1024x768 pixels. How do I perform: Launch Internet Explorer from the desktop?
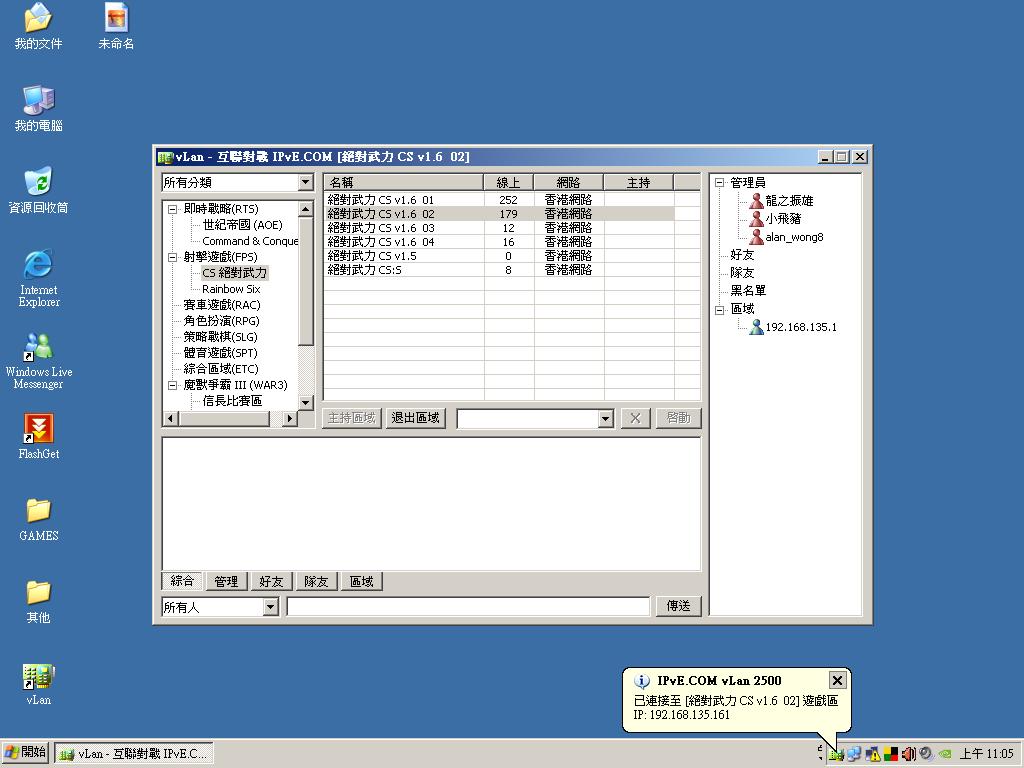(x=38, y=263)
